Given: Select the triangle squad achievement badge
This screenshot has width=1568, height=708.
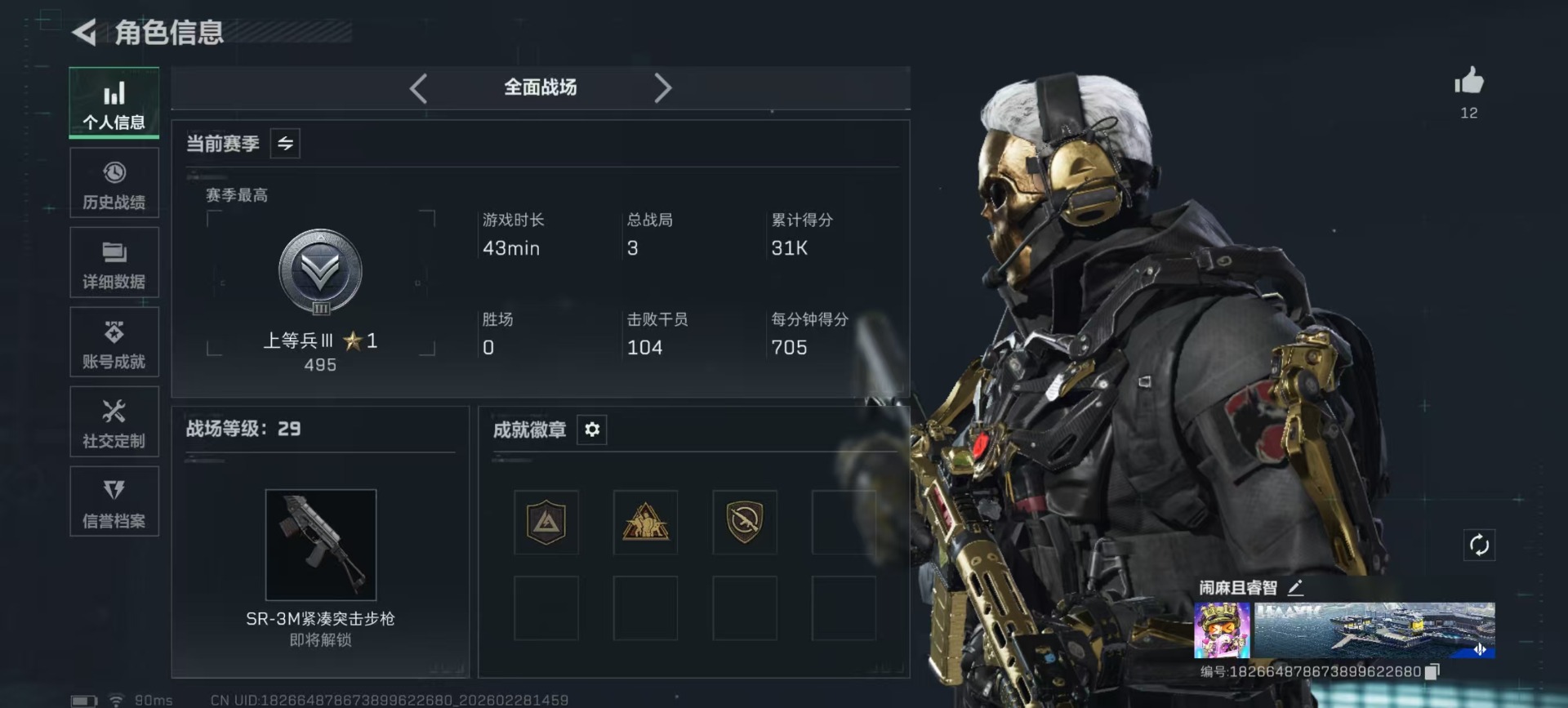Looking at the screenshot, I should coord(645,523).
